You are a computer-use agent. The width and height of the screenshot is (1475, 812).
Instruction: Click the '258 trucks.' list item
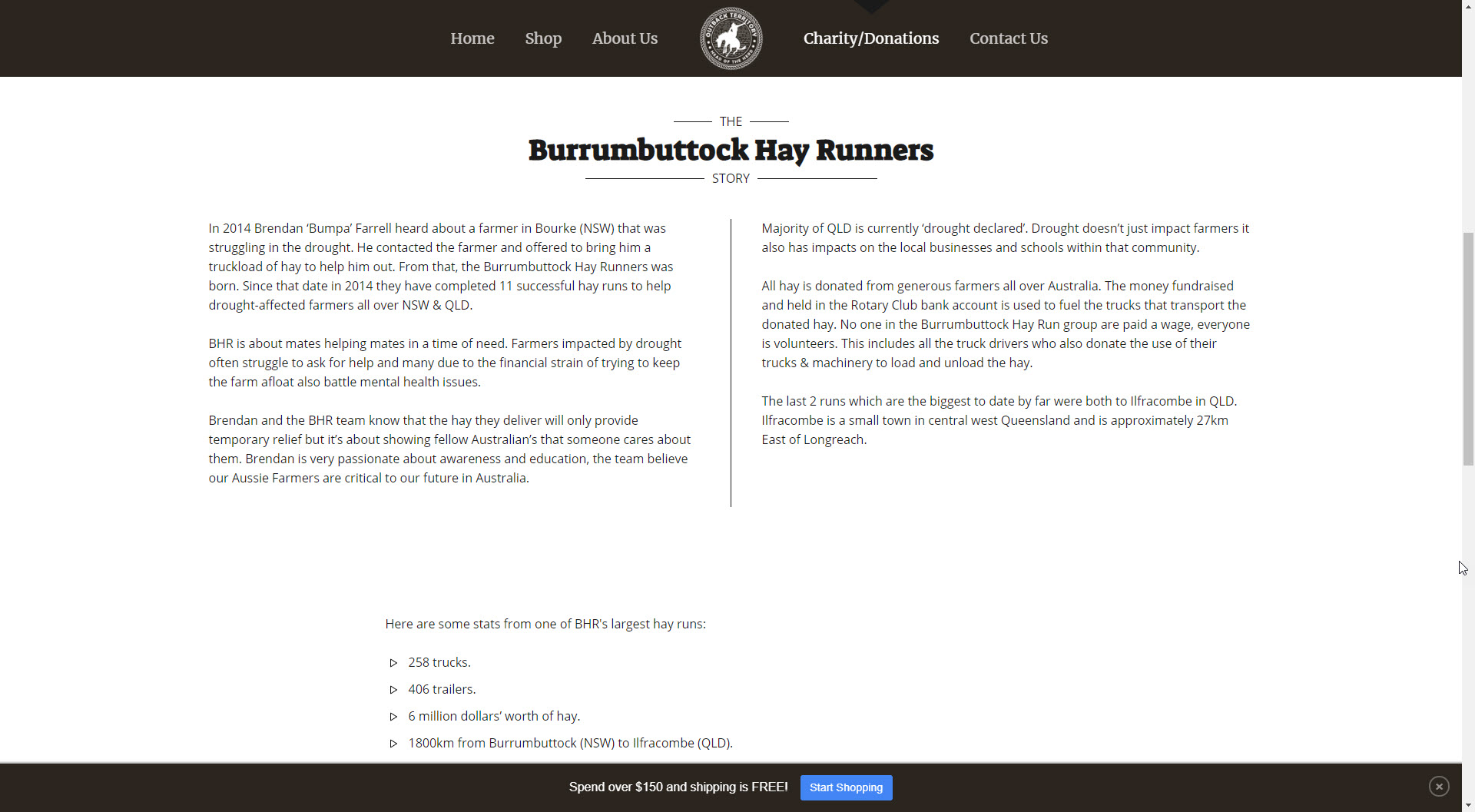tap(439, 662)
